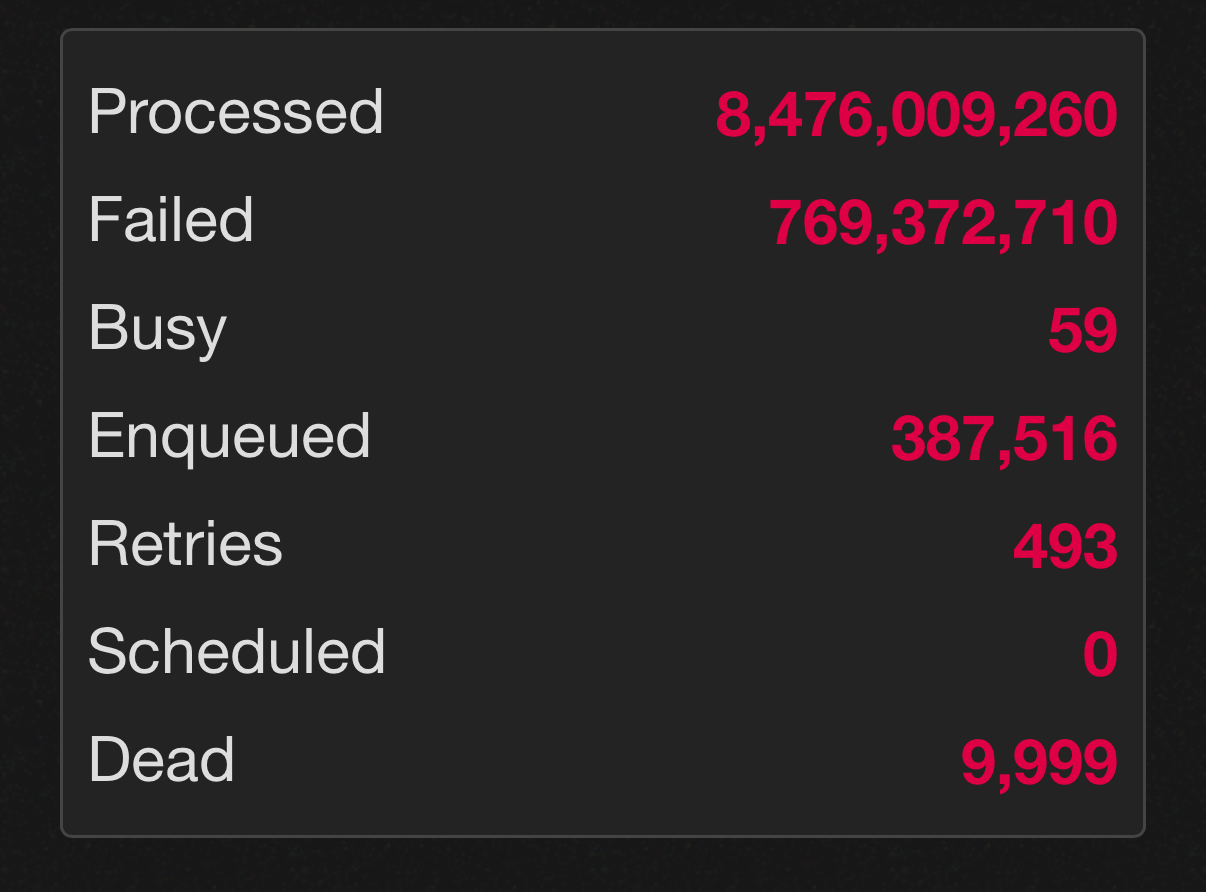The image size is (1206, 892).
Task: Click empty space in the Failed row
Action: [x=511, y=221]
